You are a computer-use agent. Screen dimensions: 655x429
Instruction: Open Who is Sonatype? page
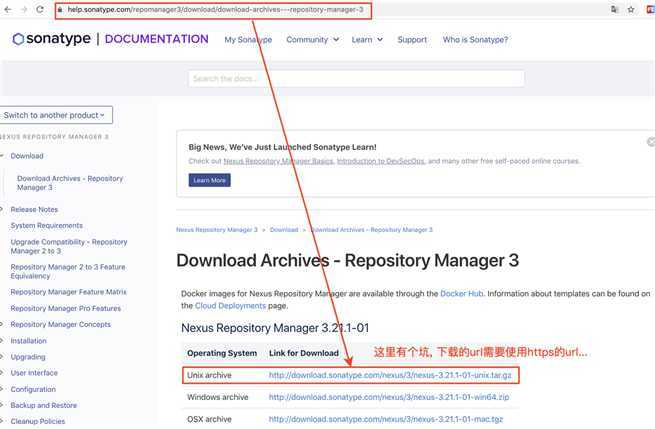tap(475, 40)
